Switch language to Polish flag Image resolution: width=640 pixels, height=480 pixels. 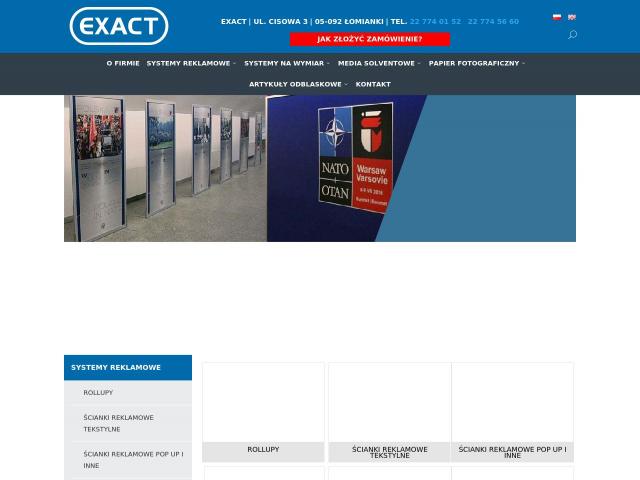[x=557, y=17]
